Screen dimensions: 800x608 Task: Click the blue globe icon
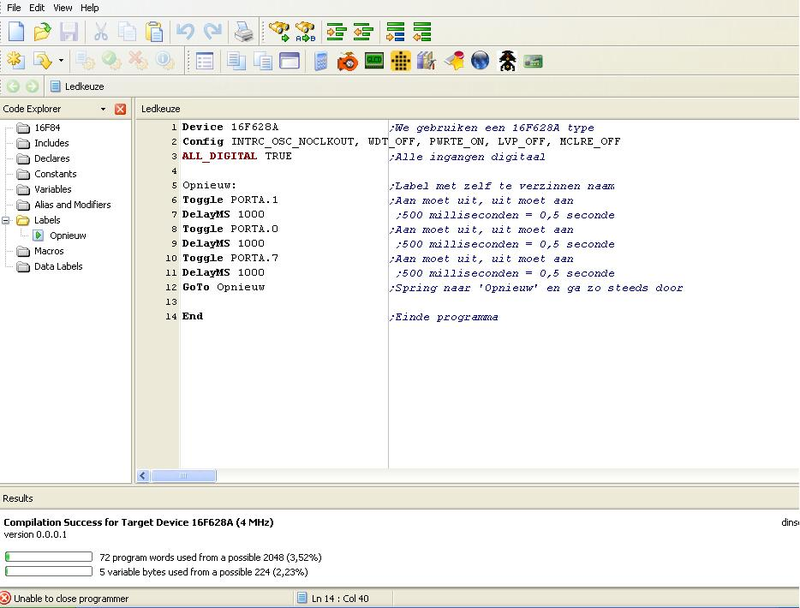pyautogui.click(x=480, y=61)
